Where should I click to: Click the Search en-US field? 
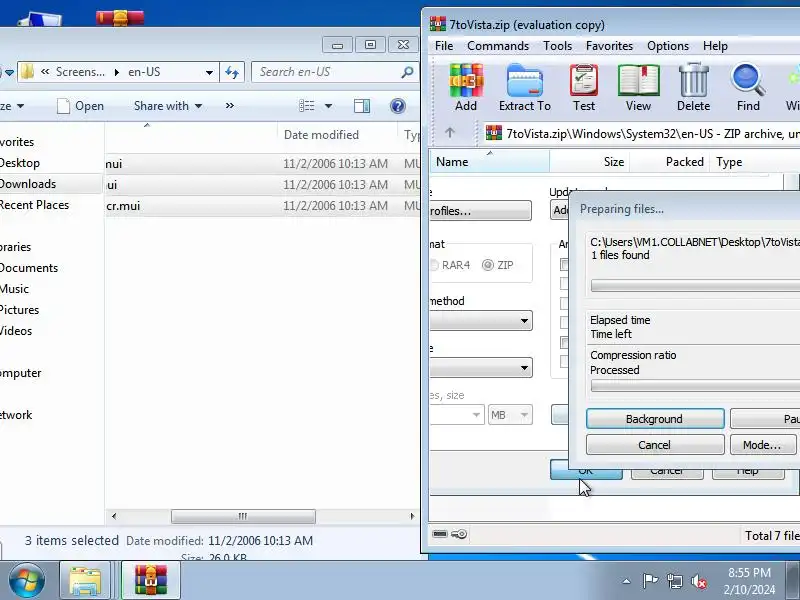(x=334, y=72)
